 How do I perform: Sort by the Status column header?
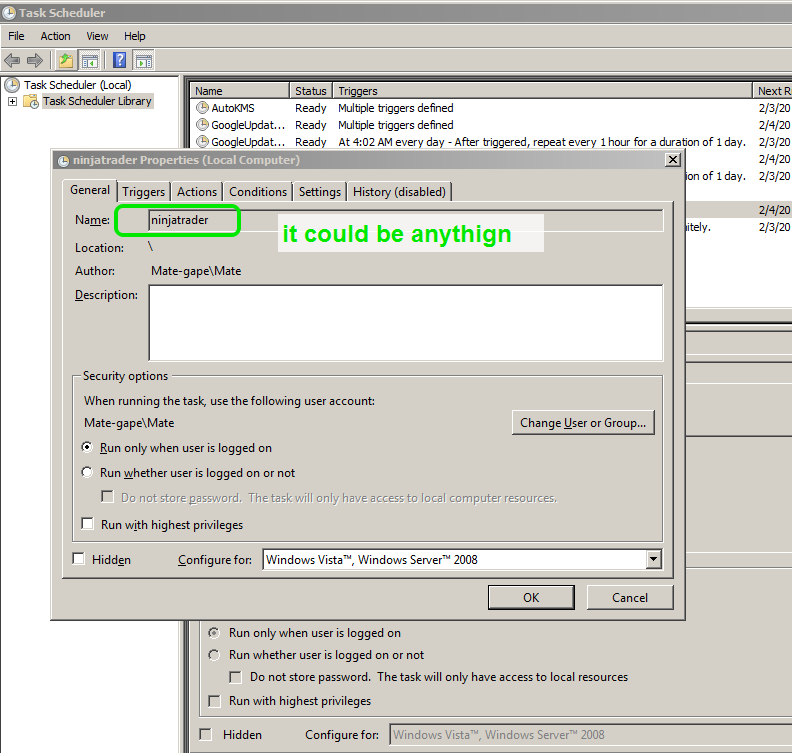(x=311, y=91)
